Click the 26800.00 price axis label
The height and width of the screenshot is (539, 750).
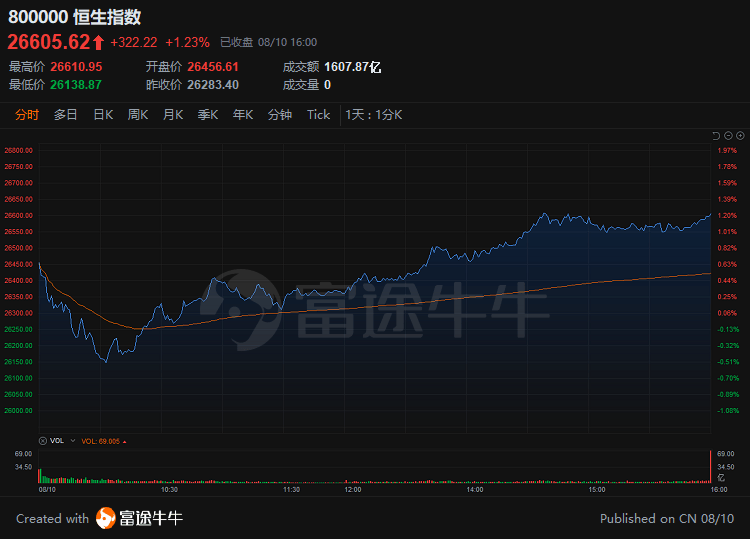[x=19, y=151]
